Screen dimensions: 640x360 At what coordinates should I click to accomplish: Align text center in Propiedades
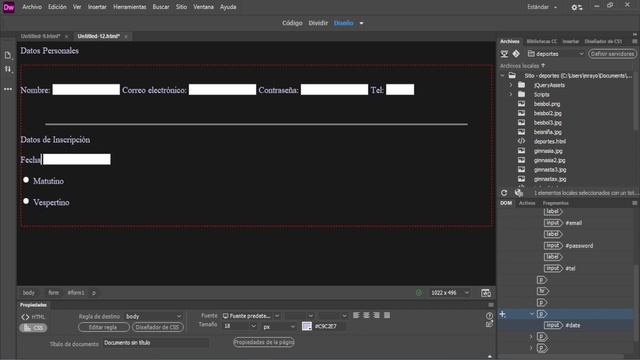click(367, 315)
